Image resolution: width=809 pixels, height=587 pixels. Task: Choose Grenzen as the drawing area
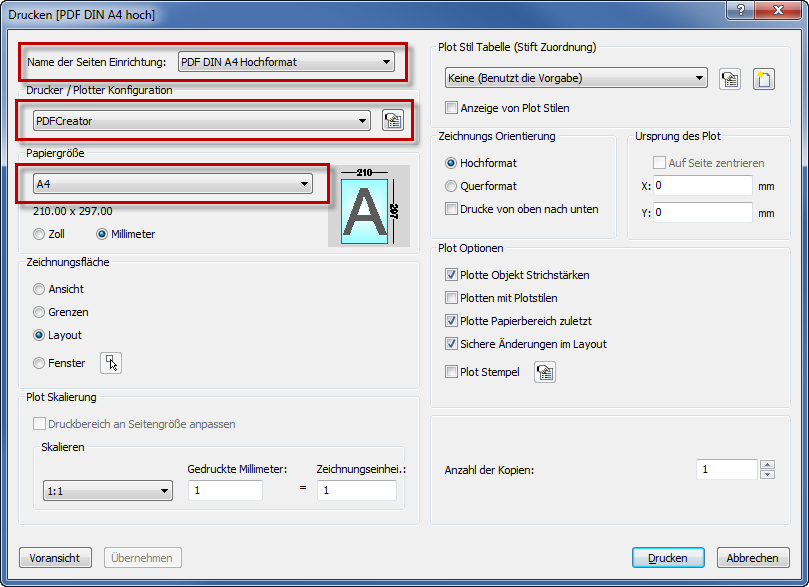pos(39,312)
